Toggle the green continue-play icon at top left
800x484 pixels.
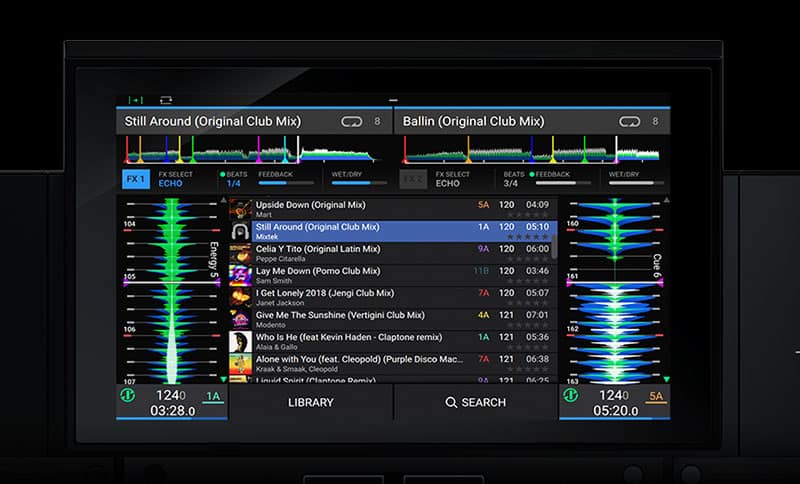click(135, 100)
